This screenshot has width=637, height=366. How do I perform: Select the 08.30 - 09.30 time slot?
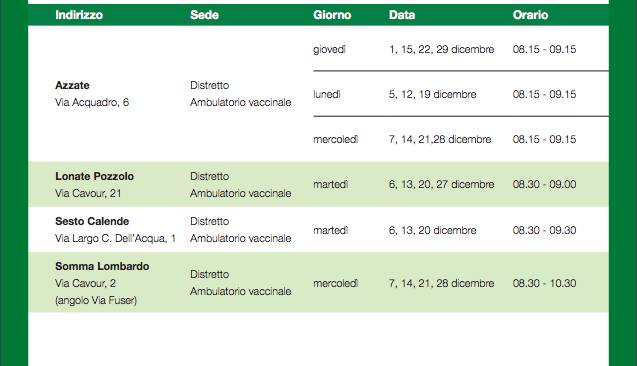coord(544,230)
